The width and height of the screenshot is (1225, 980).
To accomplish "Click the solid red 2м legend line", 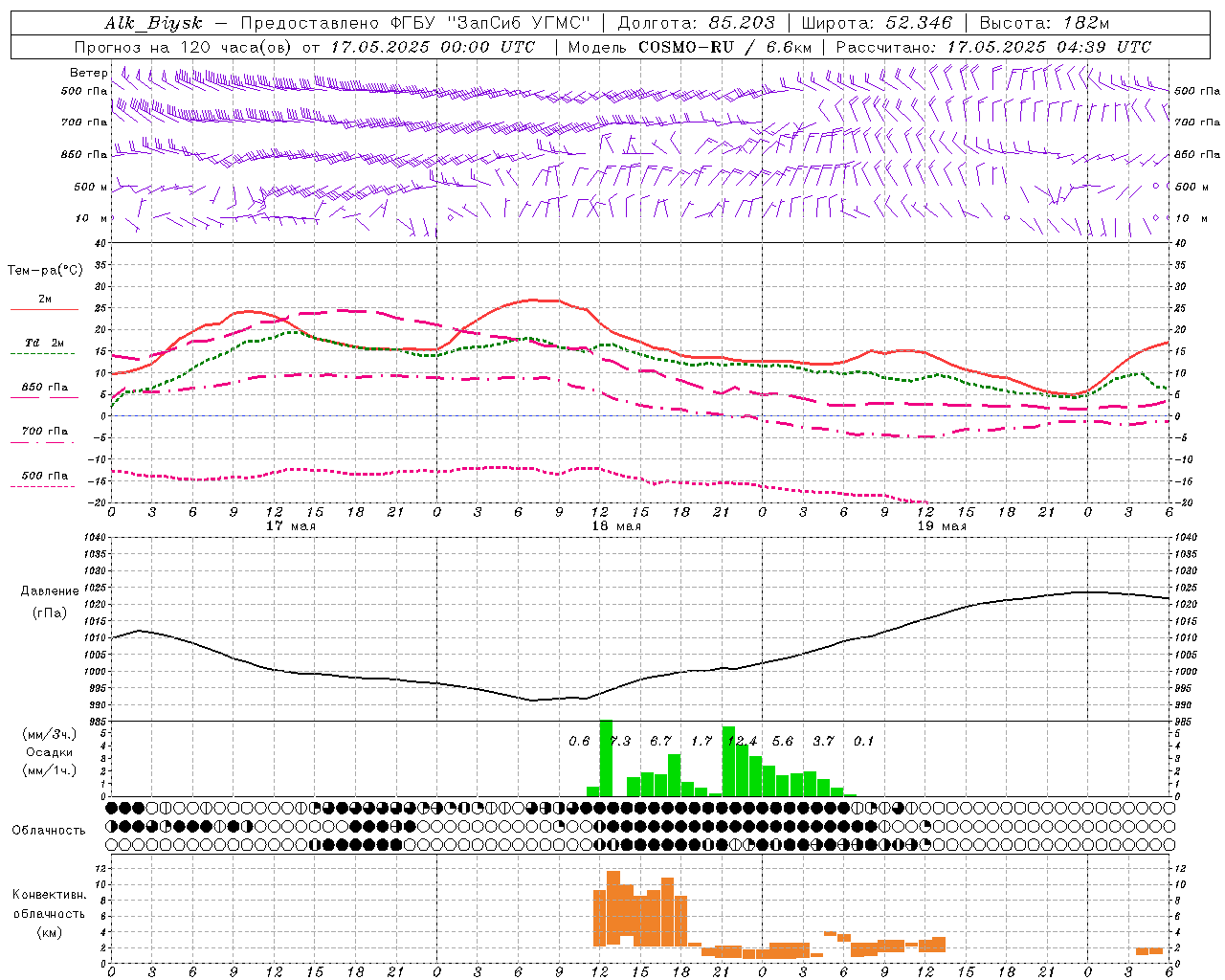I will tap(44, 310).
